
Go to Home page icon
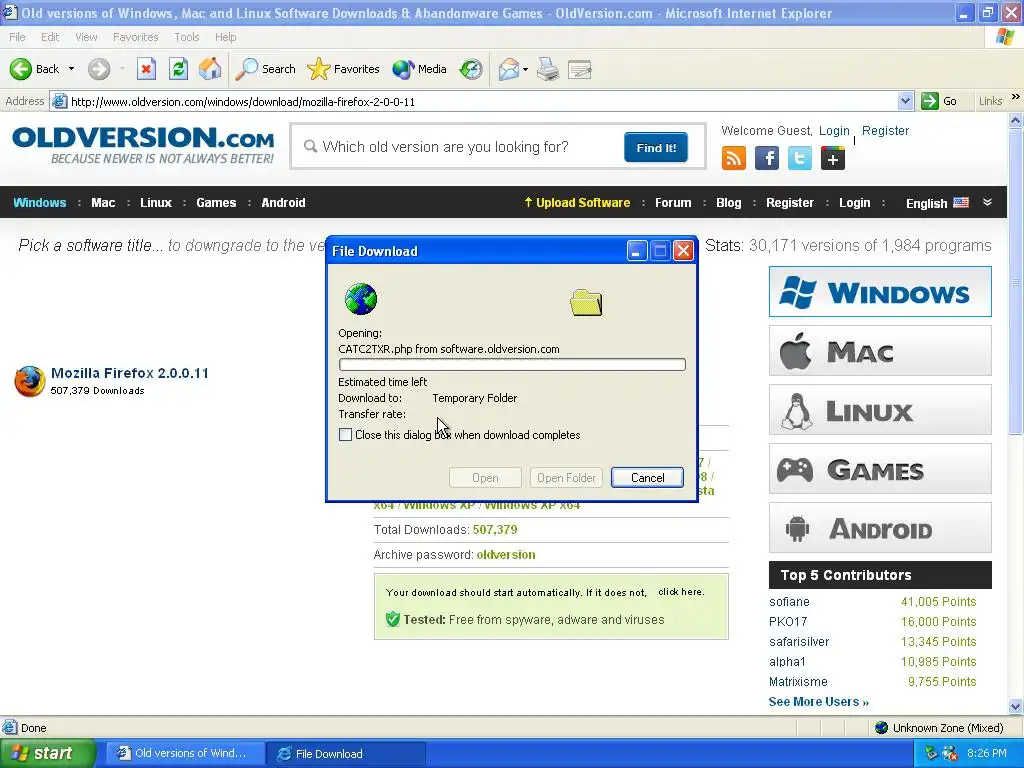(210, 69)
